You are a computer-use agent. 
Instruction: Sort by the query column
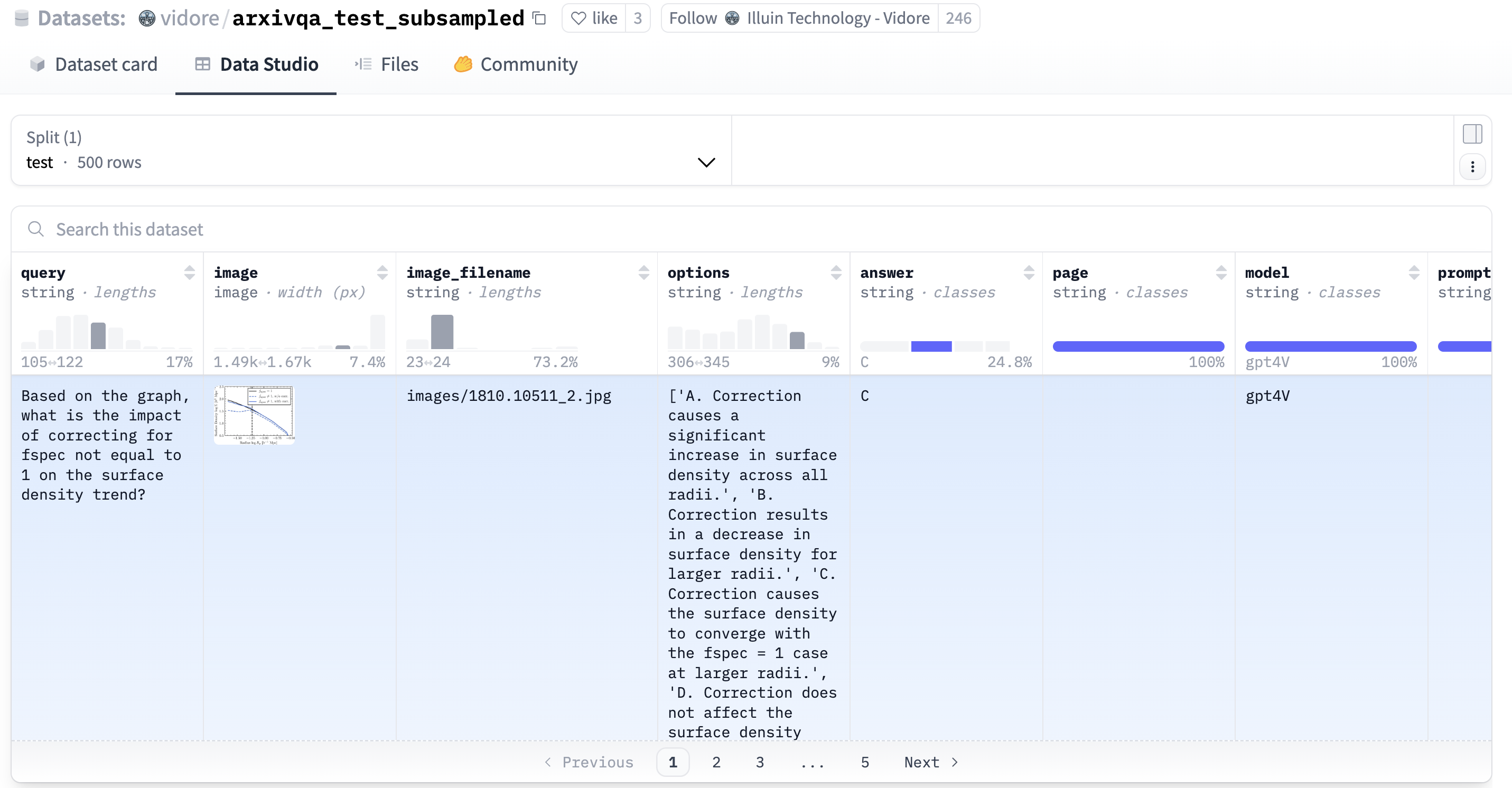[x=189, y=273]
